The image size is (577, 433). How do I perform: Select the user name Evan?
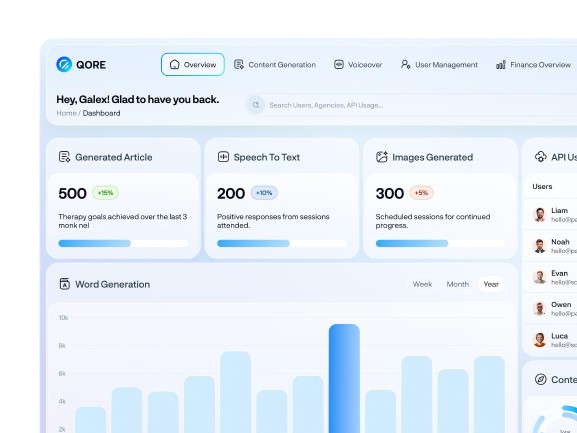point(559,273)
